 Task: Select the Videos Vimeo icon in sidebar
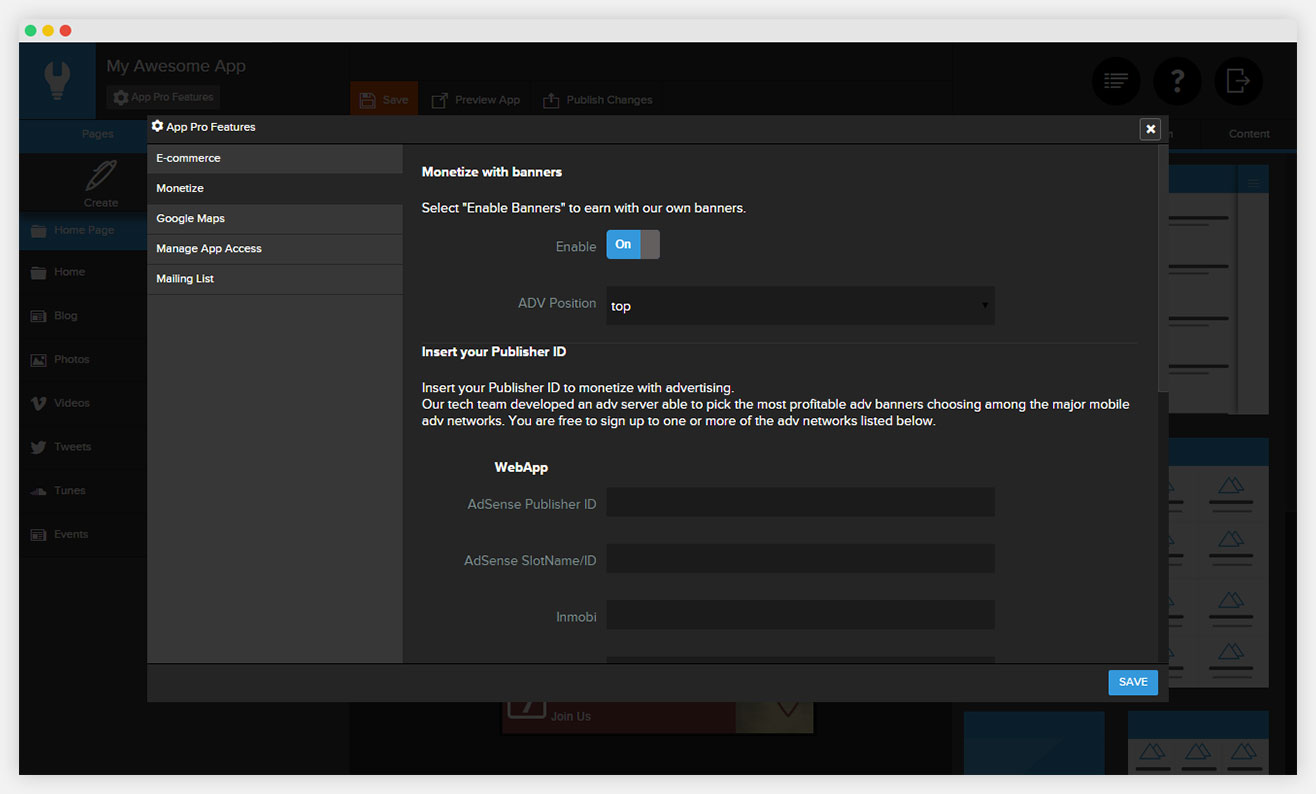click(39, 403)
